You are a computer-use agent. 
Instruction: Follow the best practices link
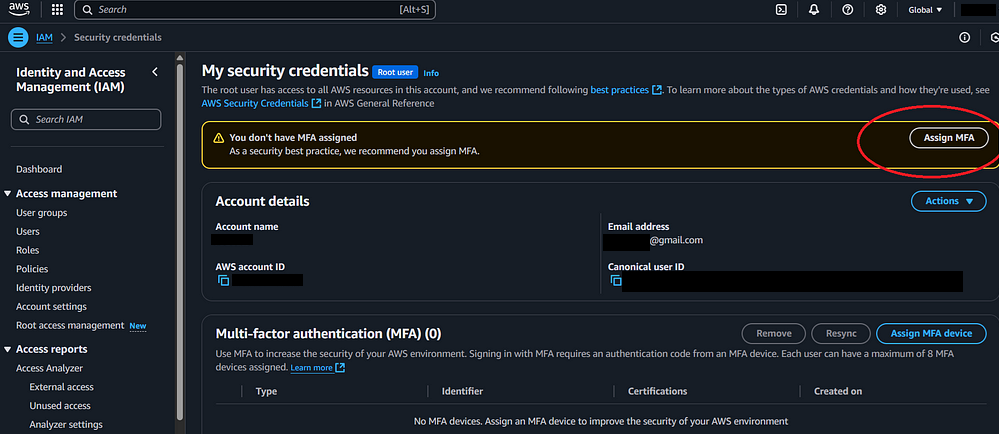620,90
